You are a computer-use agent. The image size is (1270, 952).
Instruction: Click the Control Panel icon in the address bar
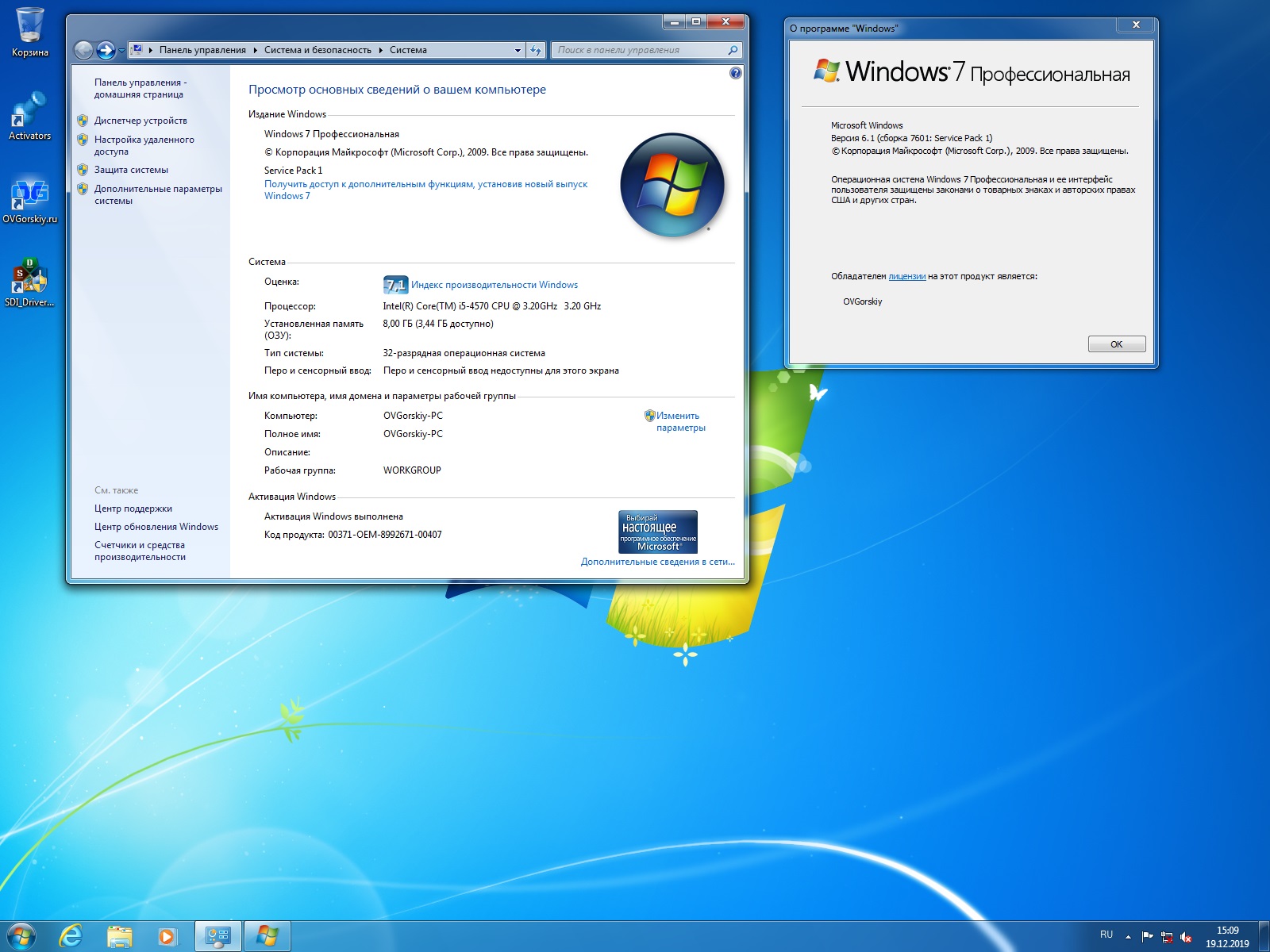click(137, 50)
